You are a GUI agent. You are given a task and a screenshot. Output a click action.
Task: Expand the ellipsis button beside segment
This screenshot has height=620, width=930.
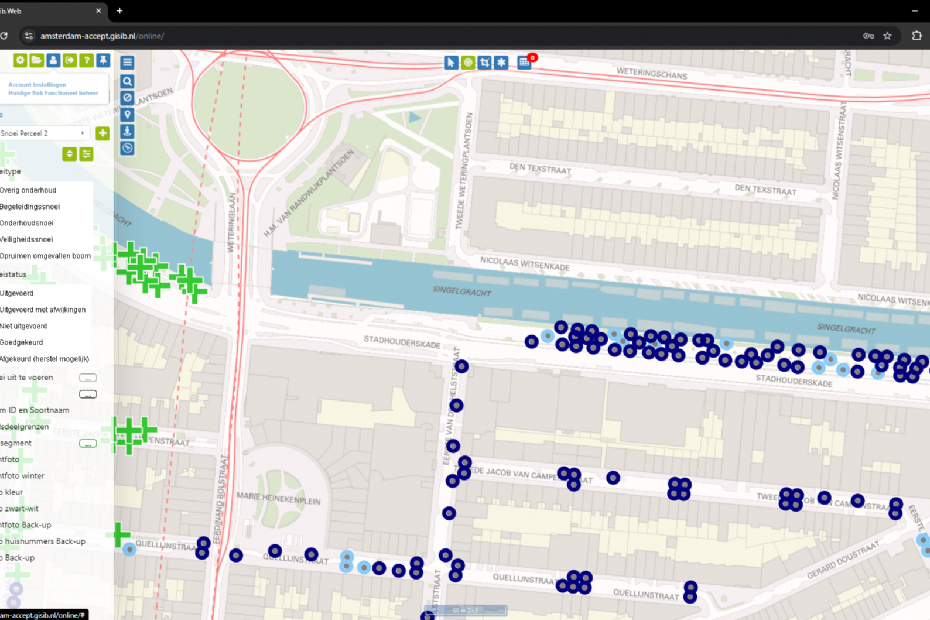[87, 442]
